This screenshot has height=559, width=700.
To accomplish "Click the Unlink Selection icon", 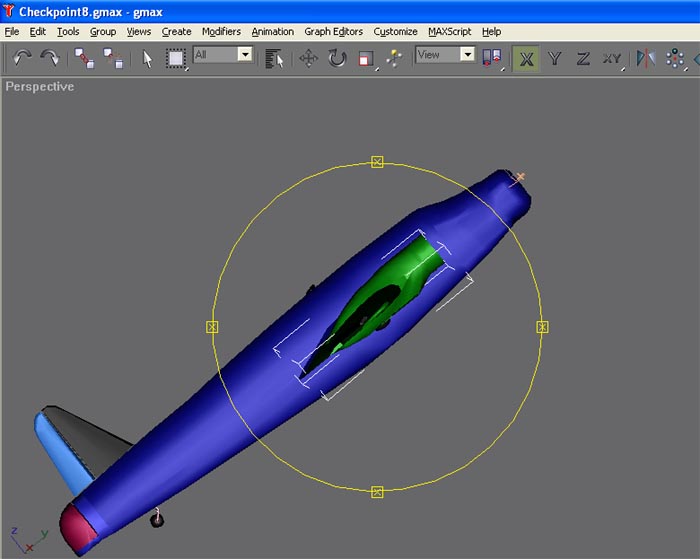I will pos(113,58).
